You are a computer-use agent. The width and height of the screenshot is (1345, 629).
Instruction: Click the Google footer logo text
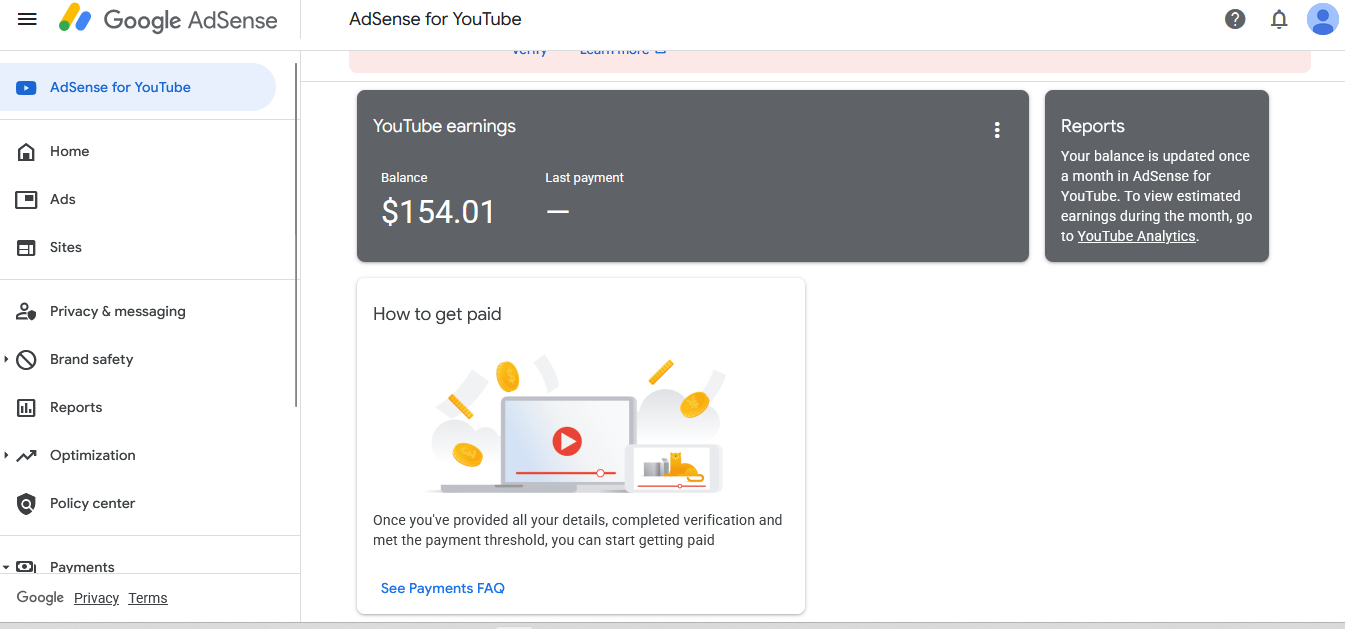40,597
